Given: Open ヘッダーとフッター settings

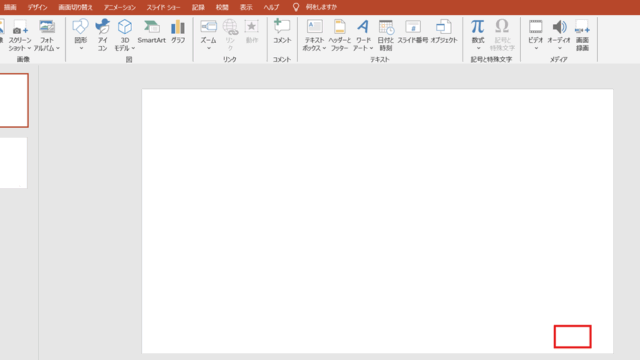Looking at the screenshot, I should click(x=340, y=36).
